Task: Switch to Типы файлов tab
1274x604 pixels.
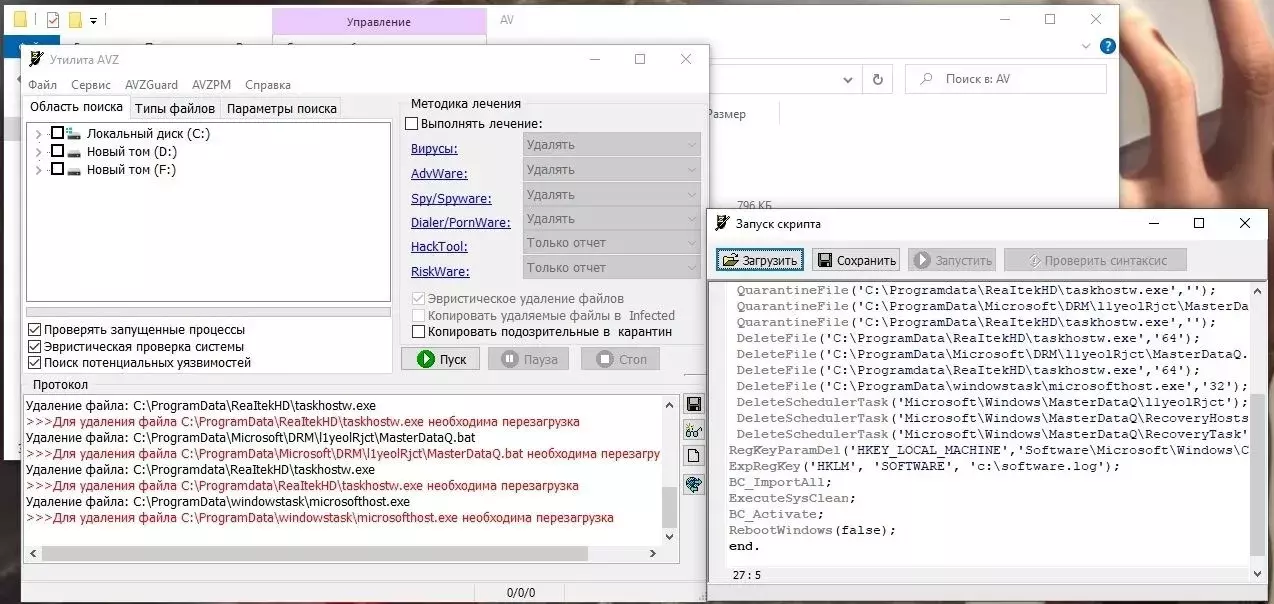Action: 175,108
